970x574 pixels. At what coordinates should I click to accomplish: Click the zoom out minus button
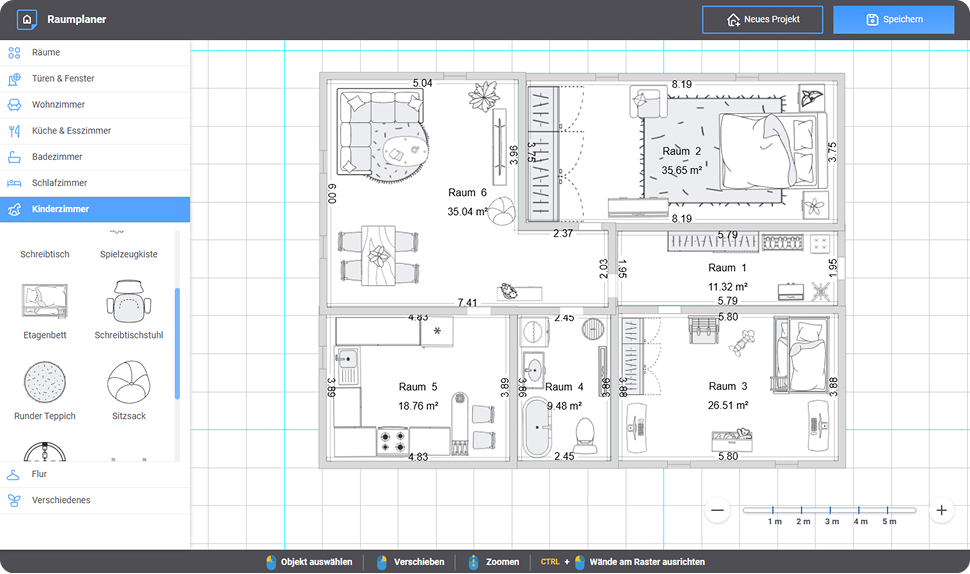717,510
